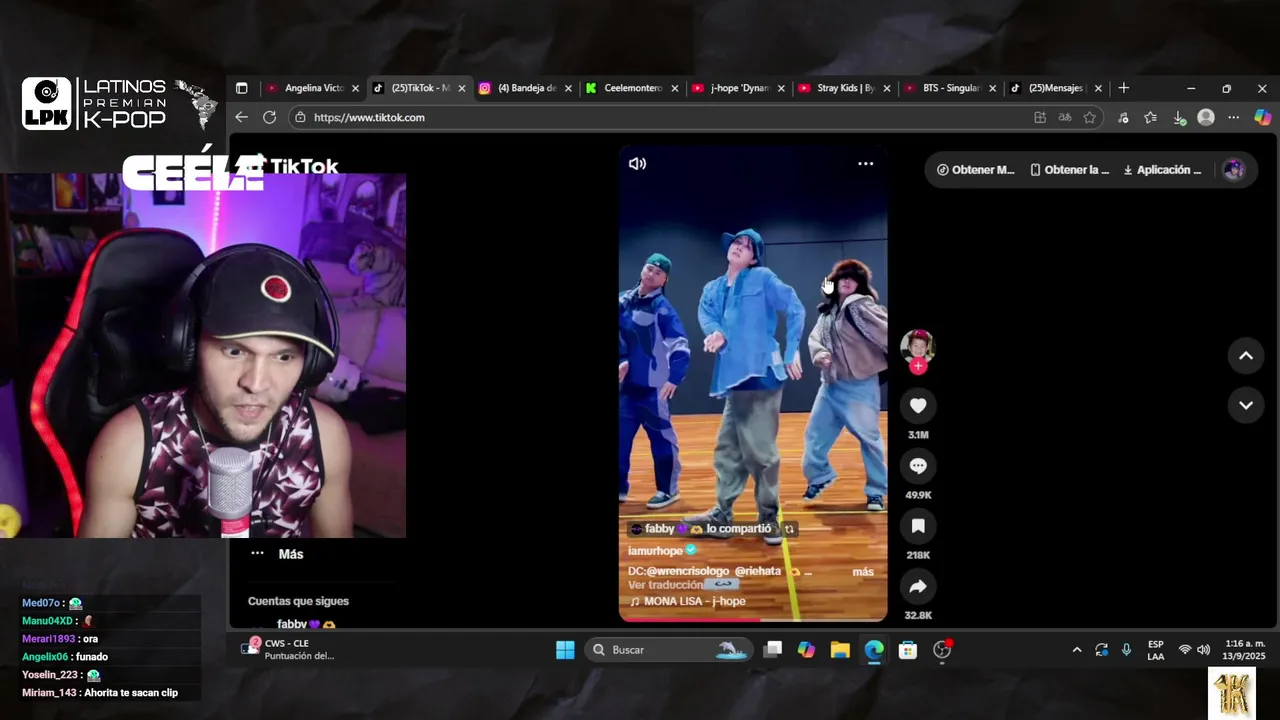Share the video with 32.8K shares
This screenshot has height=720, width=1280.
tap(918, 586)
